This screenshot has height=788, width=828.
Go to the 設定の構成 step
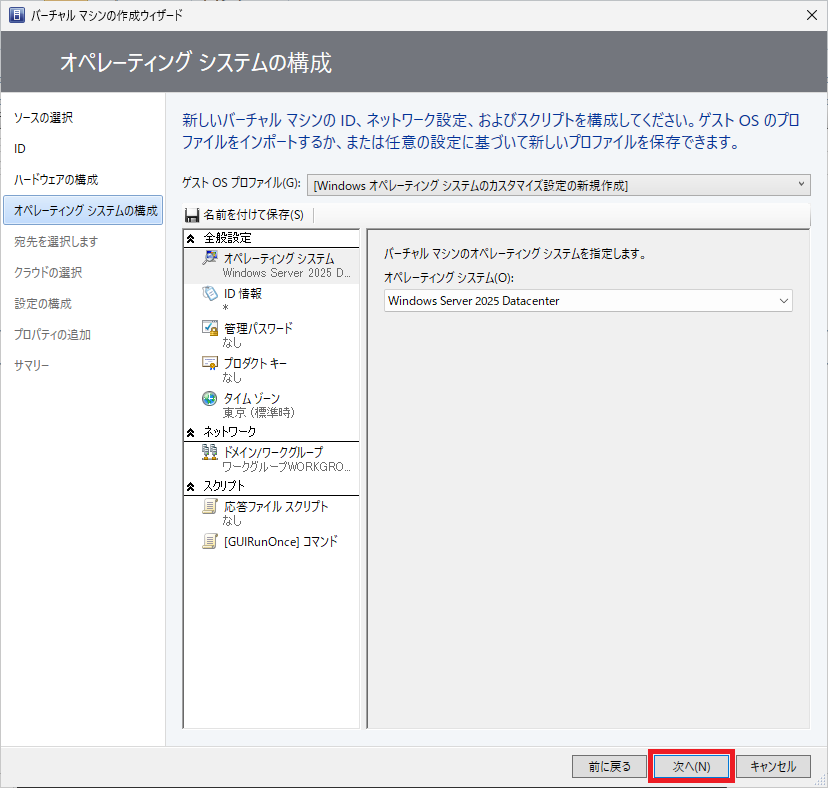pos(43,304)
